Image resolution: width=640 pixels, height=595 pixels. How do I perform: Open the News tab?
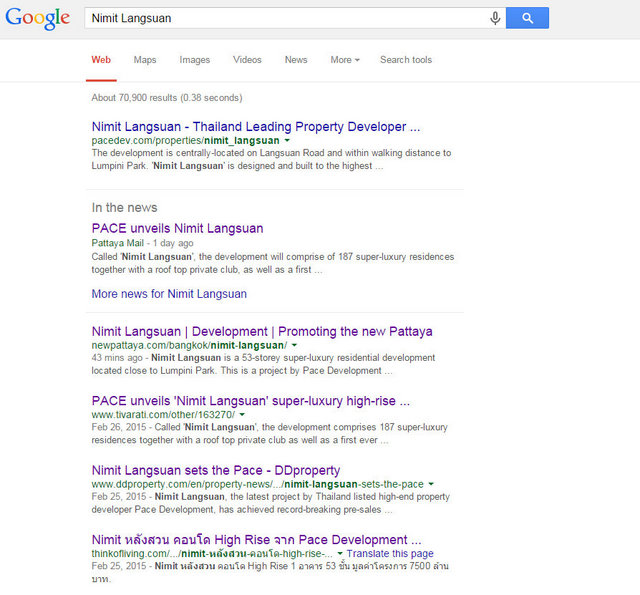pos(296,60)
